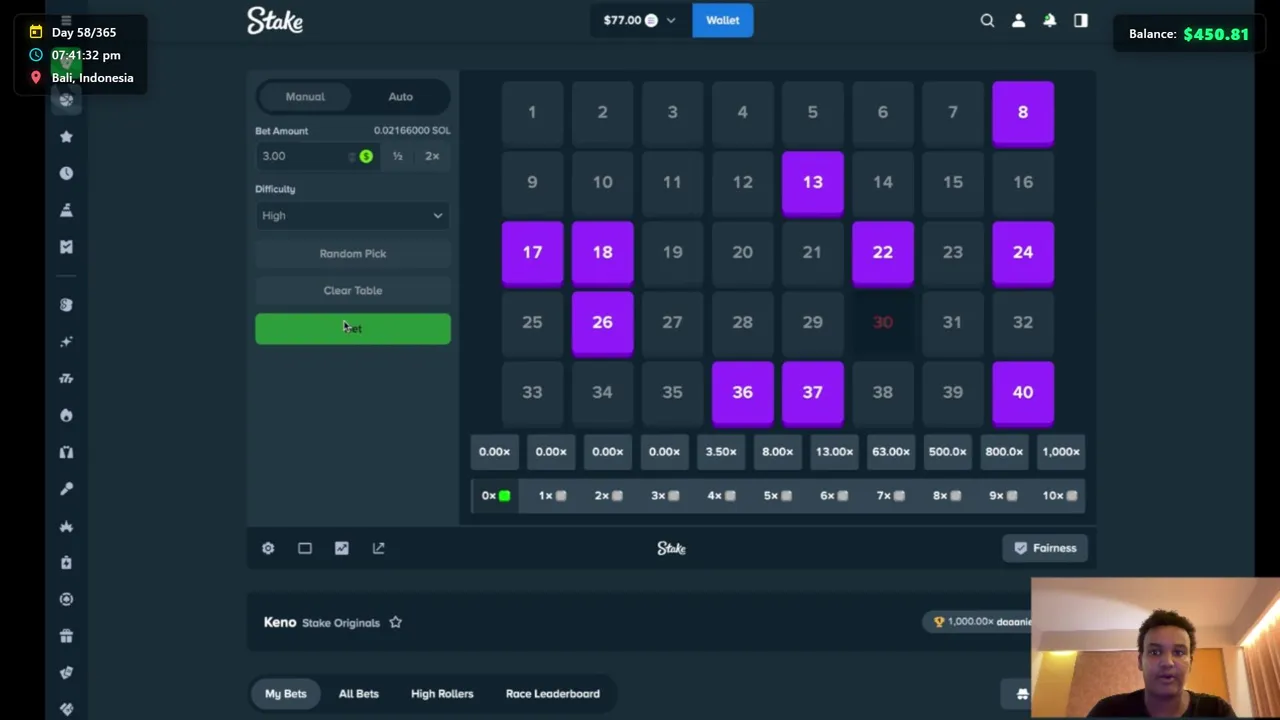1280x720 pixels.
Task: Click the 1,000× payout multiplier box
Action: coord(1061,452)
